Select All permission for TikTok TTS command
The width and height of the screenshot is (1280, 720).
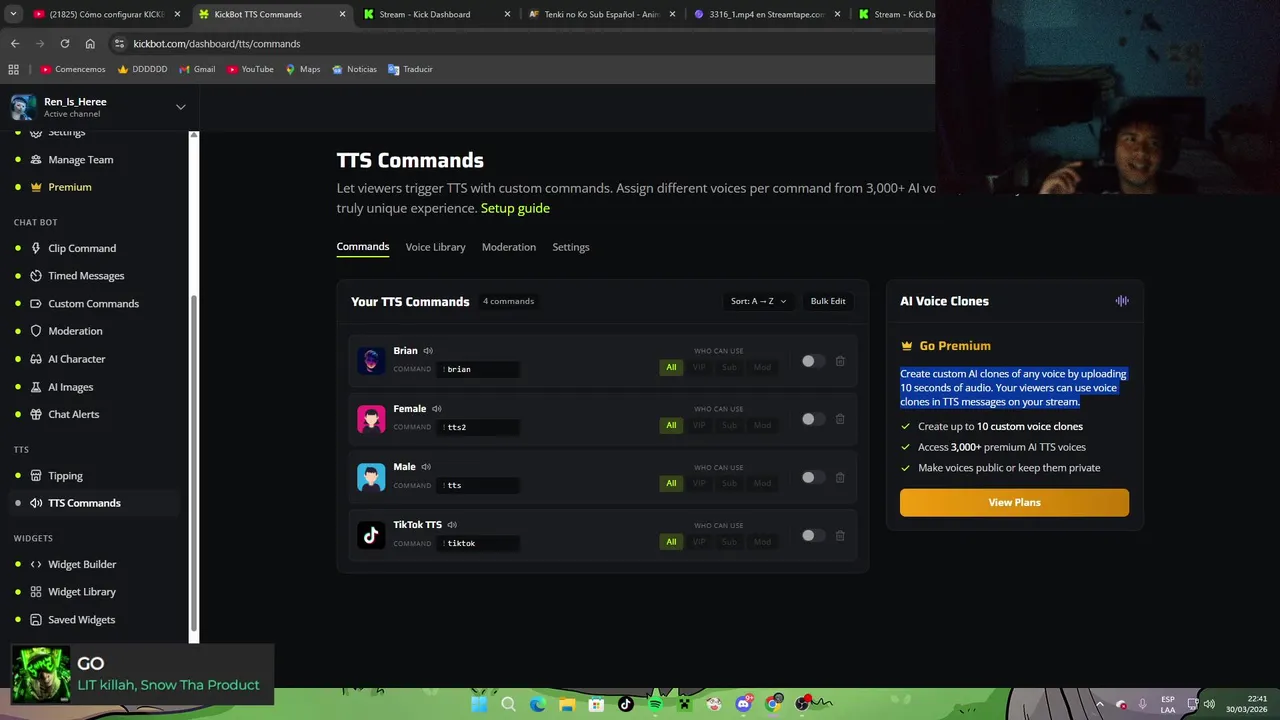coord(671,541)
